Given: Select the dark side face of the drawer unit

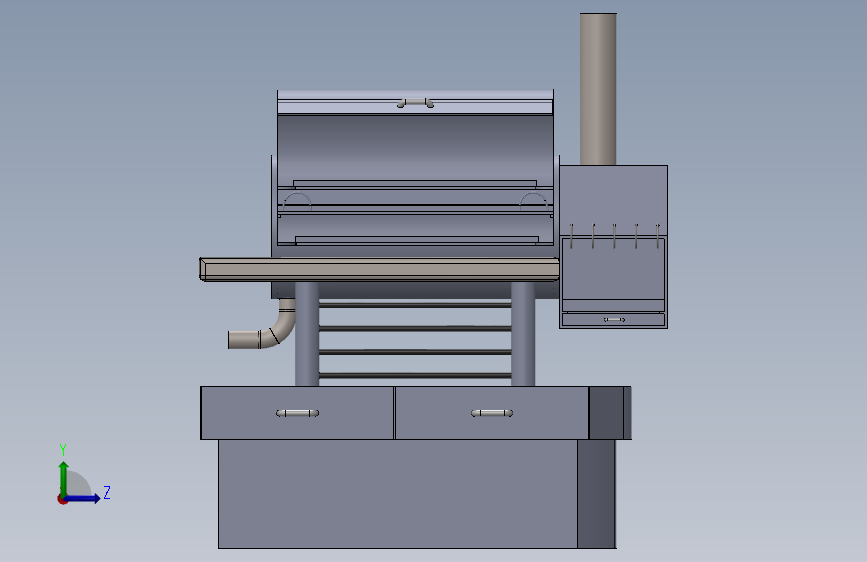Looking at the screenshot, I should (x=607, y=413).
